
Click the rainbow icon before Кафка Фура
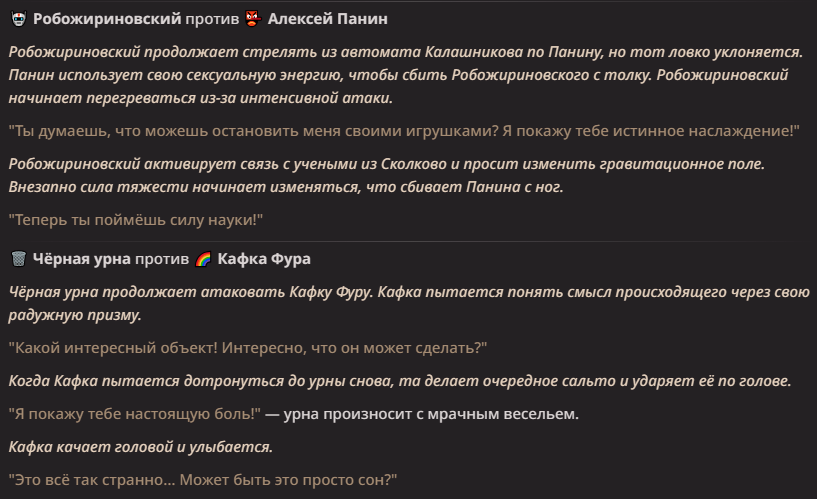[x=203, y=259]
